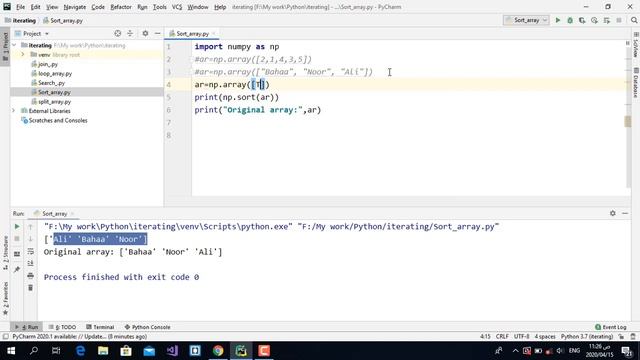Open Windows Start menu
Image resolution: width=640 pixels, height=360 pixels.
point(11,351)
